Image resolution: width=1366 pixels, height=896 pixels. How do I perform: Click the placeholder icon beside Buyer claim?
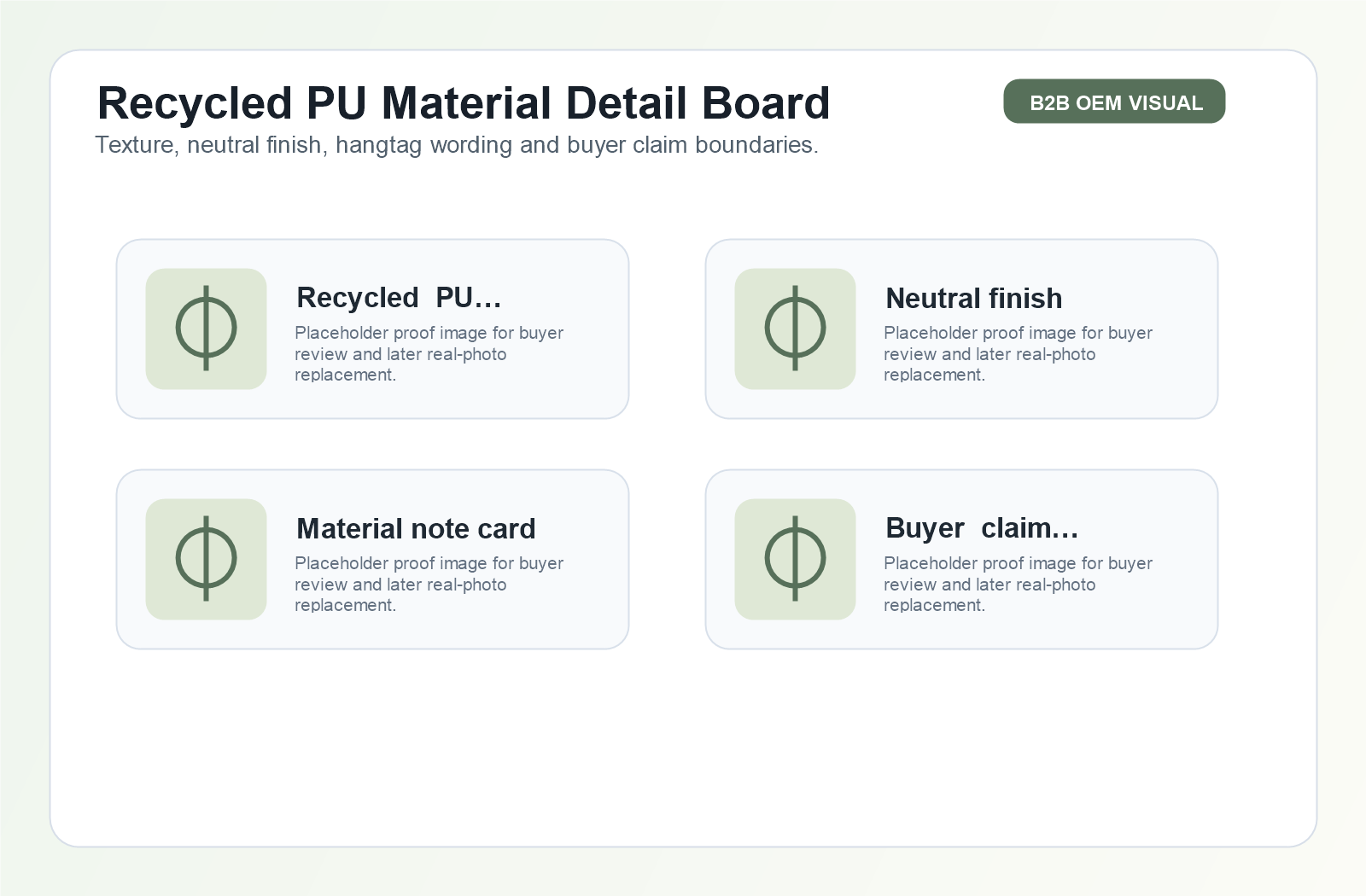(x=795, y=559)
